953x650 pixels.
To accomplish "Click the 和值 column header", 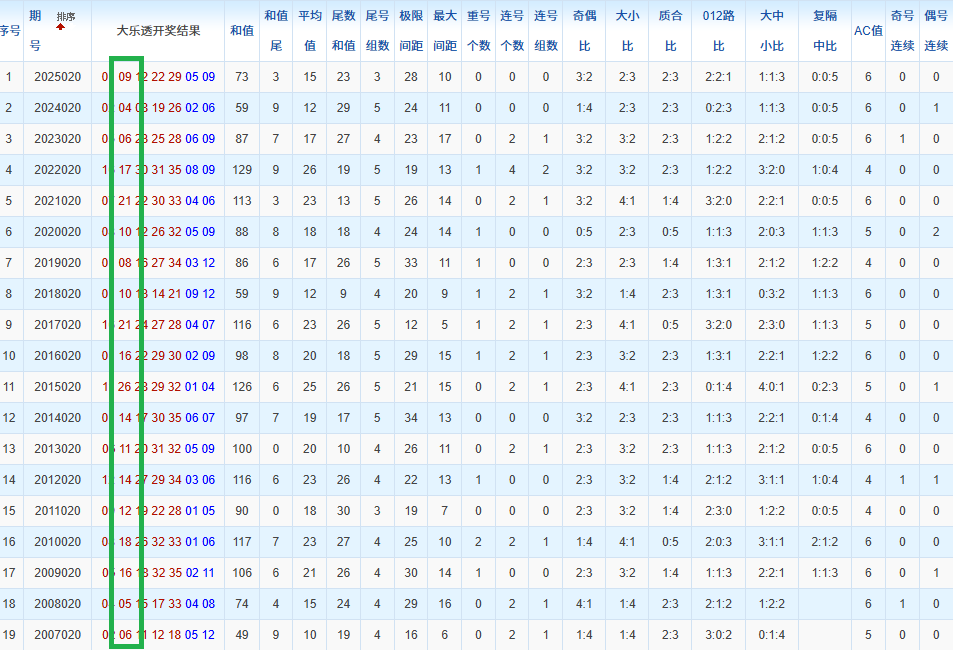I will coord(242,30).
